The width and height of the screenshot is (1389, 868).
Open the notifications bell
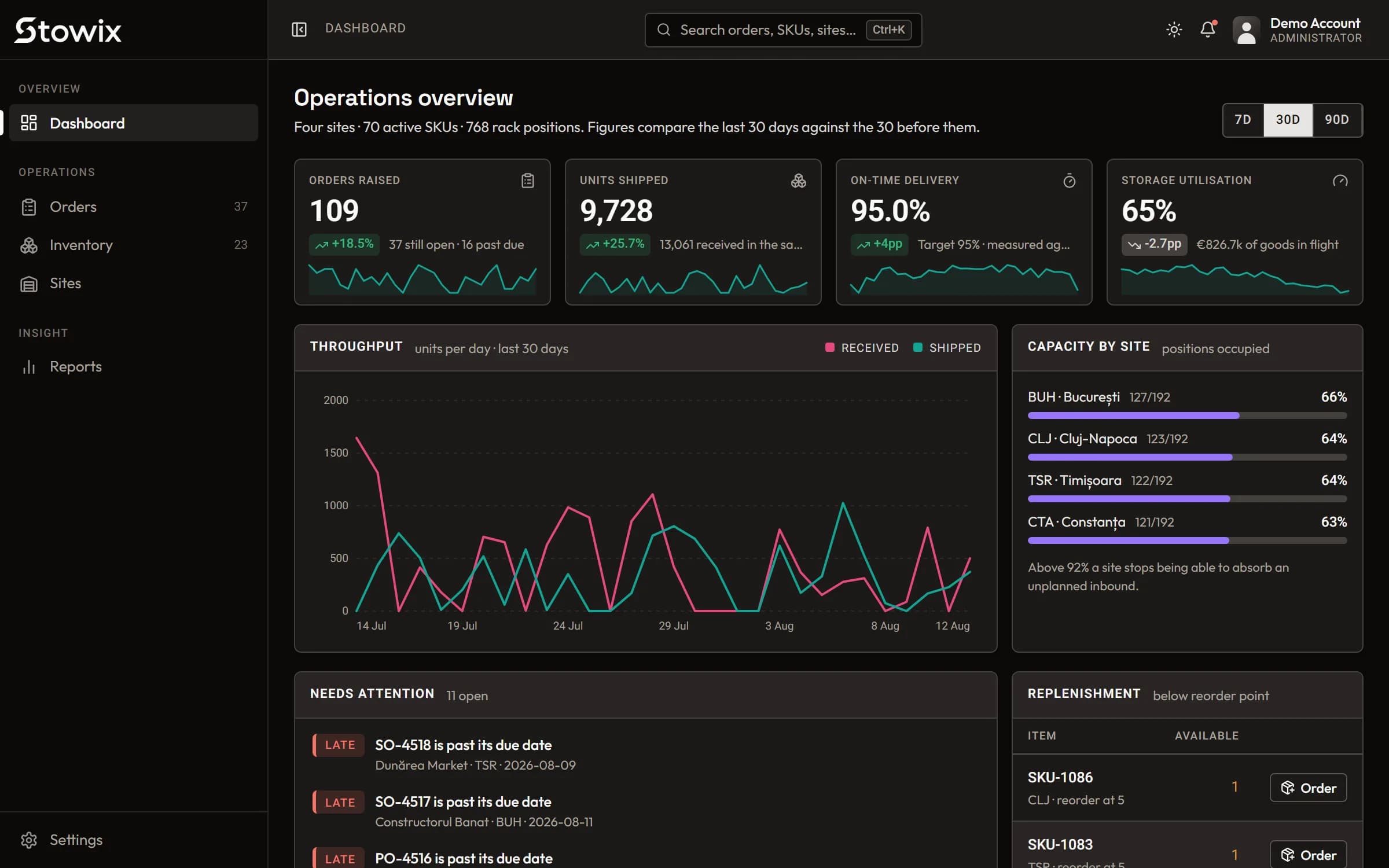tap(1208, 30)
